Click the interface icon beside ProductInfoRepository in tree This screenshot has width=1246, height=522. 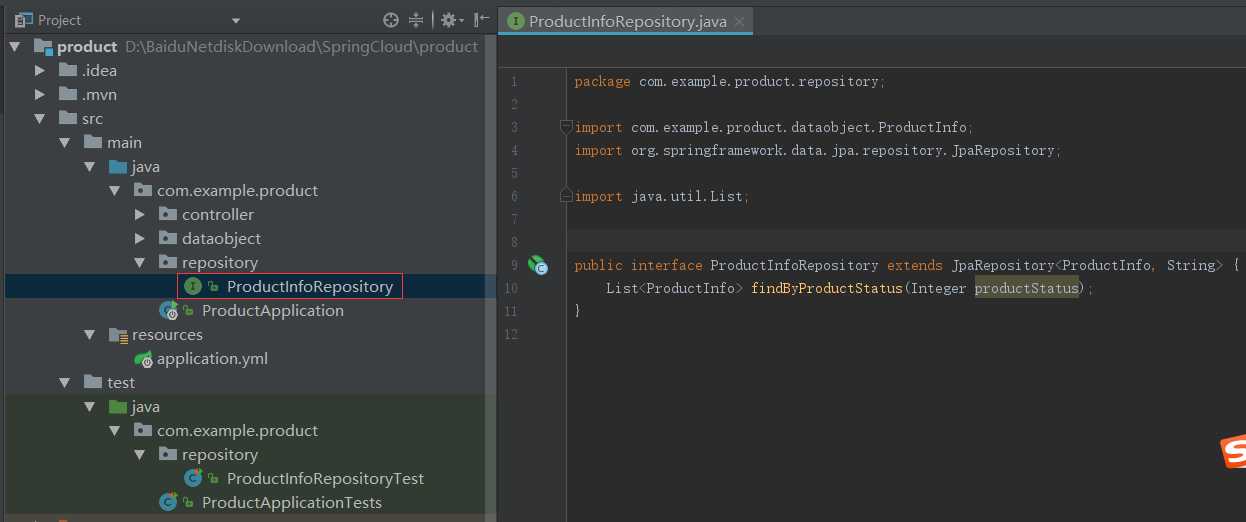193,286
